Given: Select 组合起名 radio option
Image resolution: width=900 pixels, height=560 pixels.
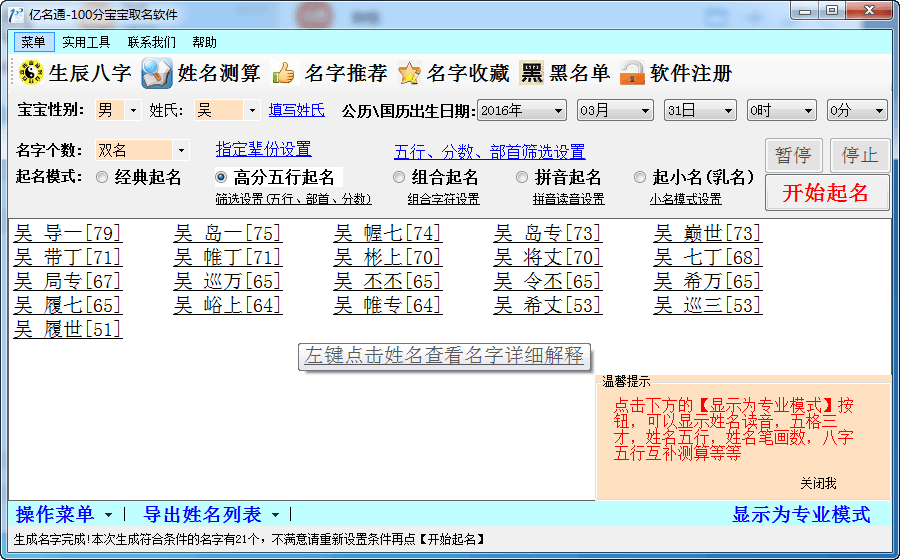Looking at the screenshot, I should [x=399, y=177].
